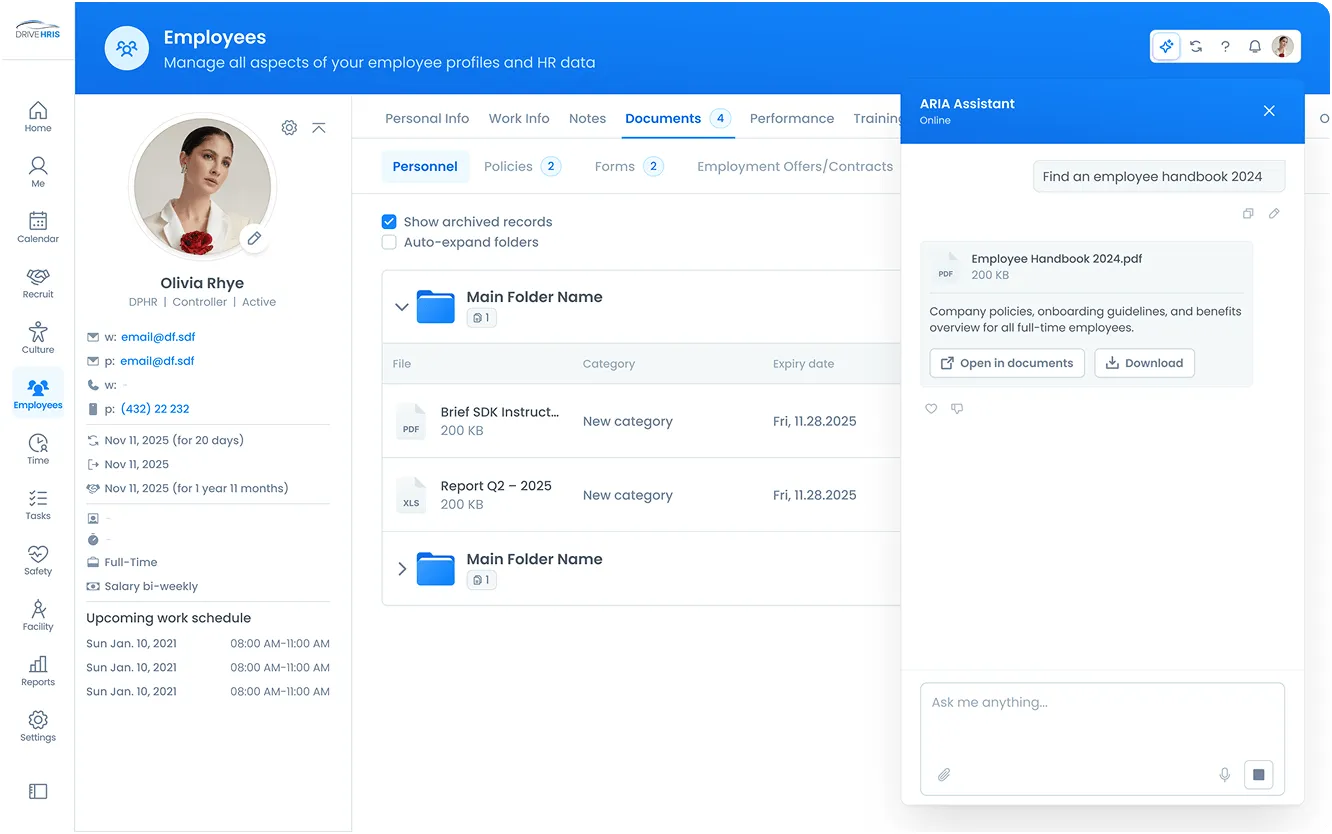
Task: Select the Documents tab
Action: coord(678,118)
